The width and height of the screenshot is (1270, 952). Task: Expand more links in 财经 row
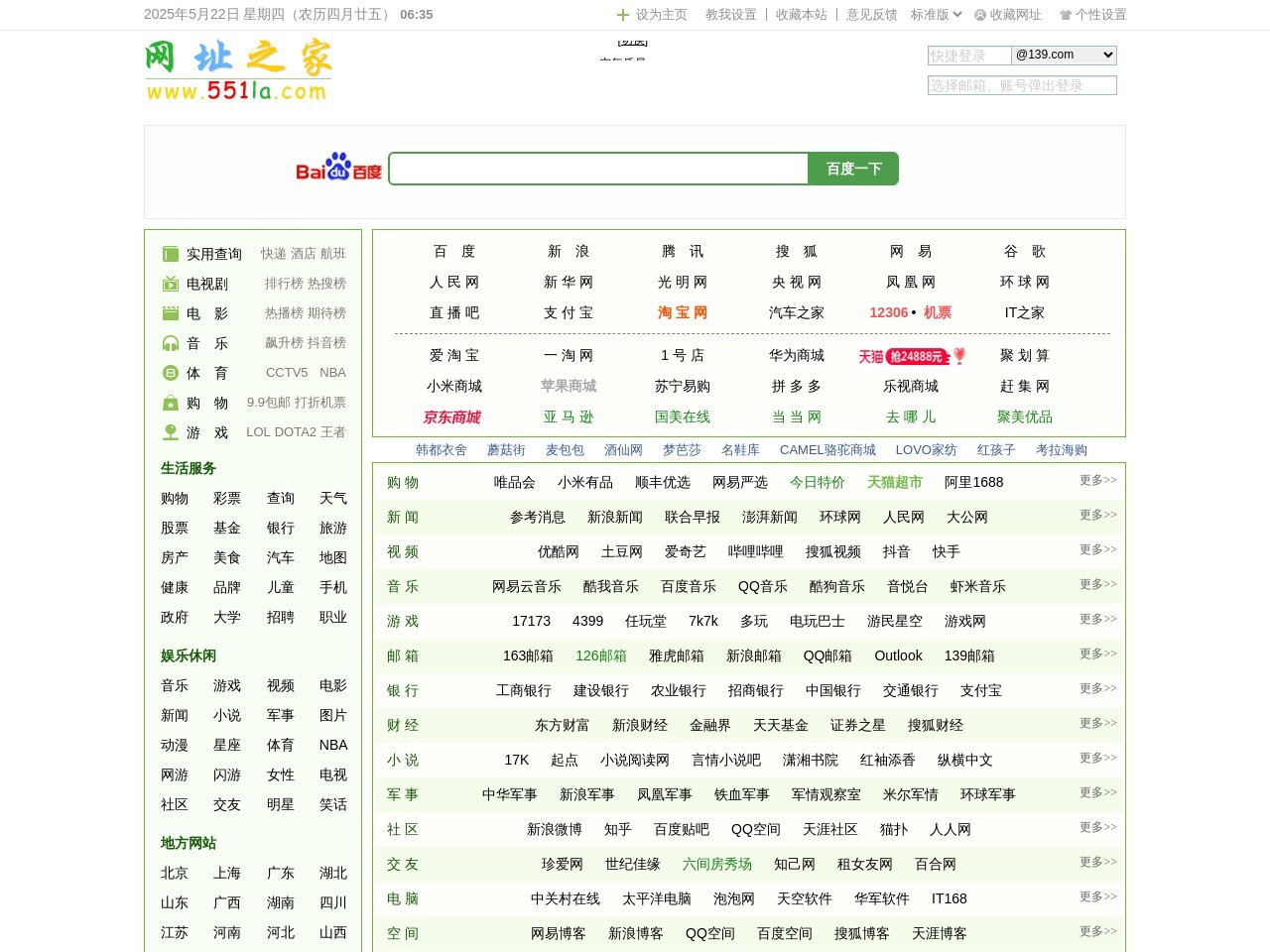click(1098, 723)
